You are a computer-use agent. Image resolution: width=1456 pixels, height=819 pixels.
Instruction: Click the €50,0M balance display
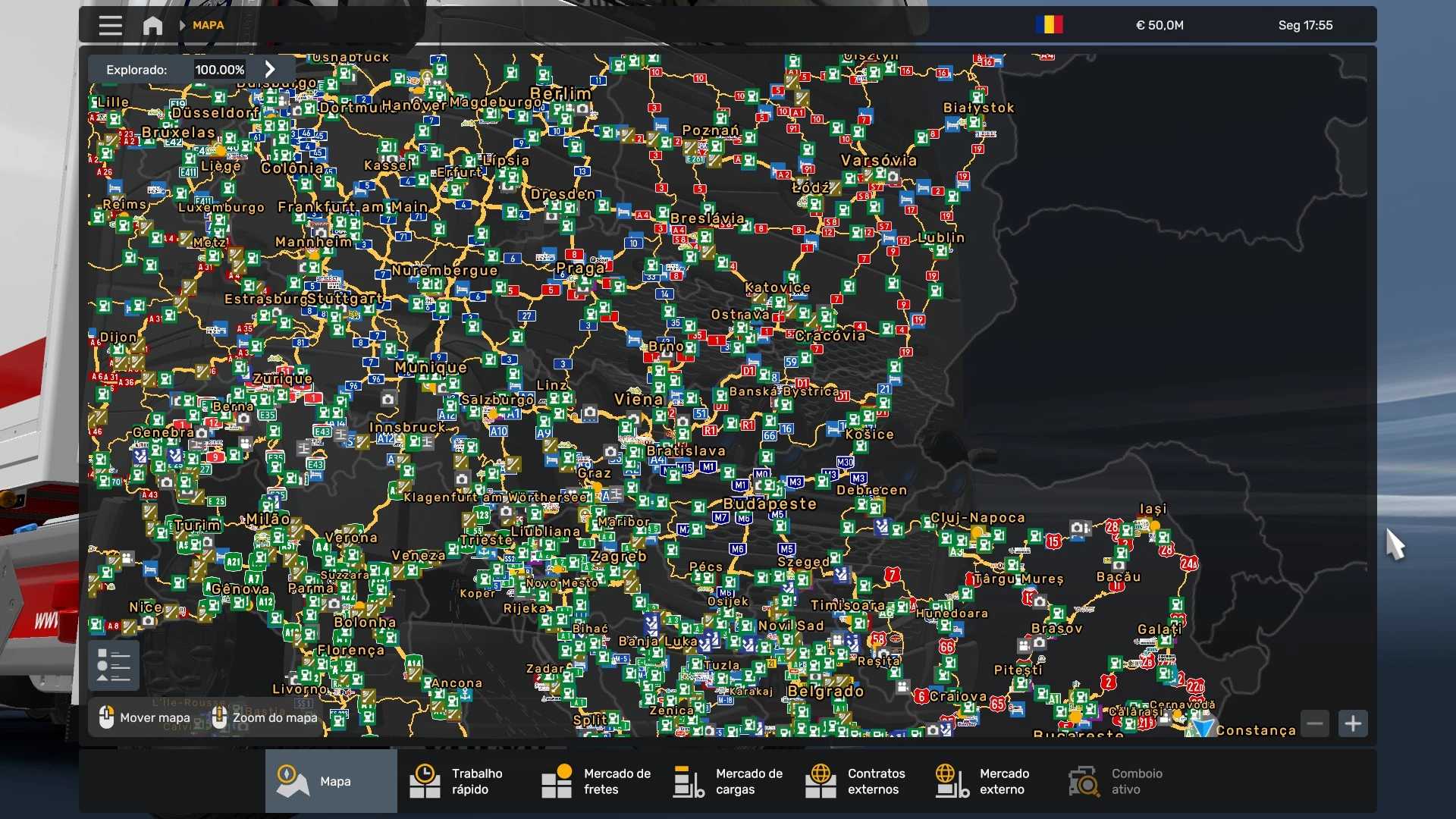[1159, 25]
